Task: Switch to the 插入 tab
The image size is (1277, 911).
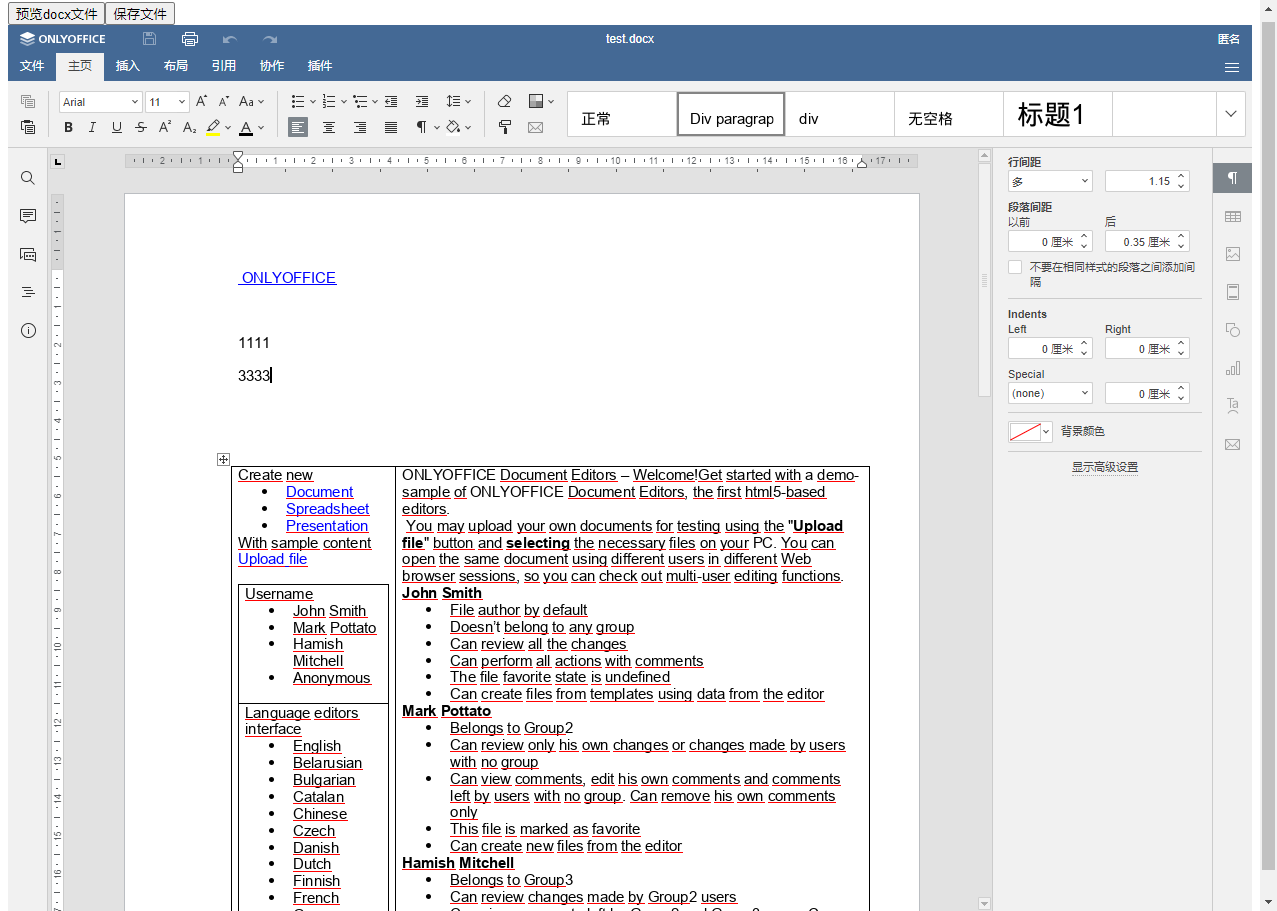Action: (x=128, y=66)
